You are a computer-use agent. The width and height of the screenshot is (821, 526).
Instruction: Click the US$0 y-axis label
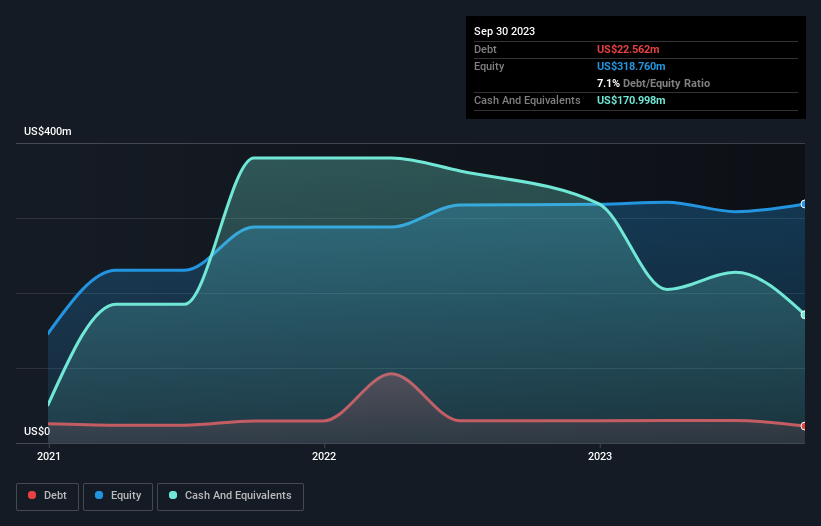point(37,431)
